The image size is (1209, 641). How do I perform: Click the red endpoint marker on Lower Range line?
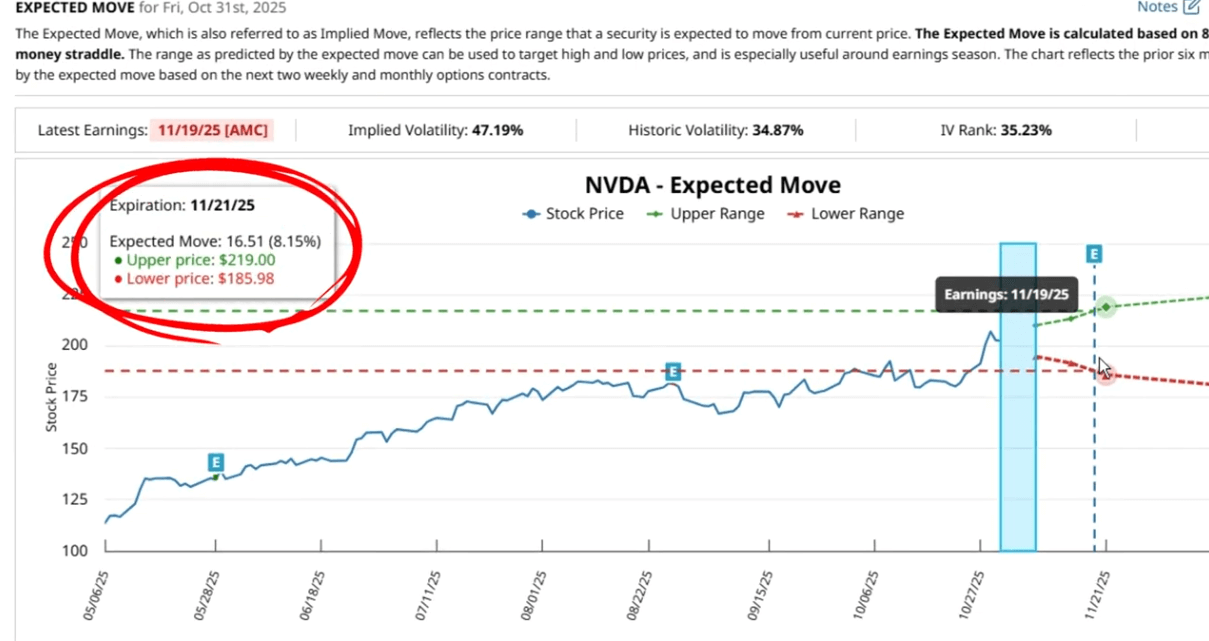[x=1104, y=374]
